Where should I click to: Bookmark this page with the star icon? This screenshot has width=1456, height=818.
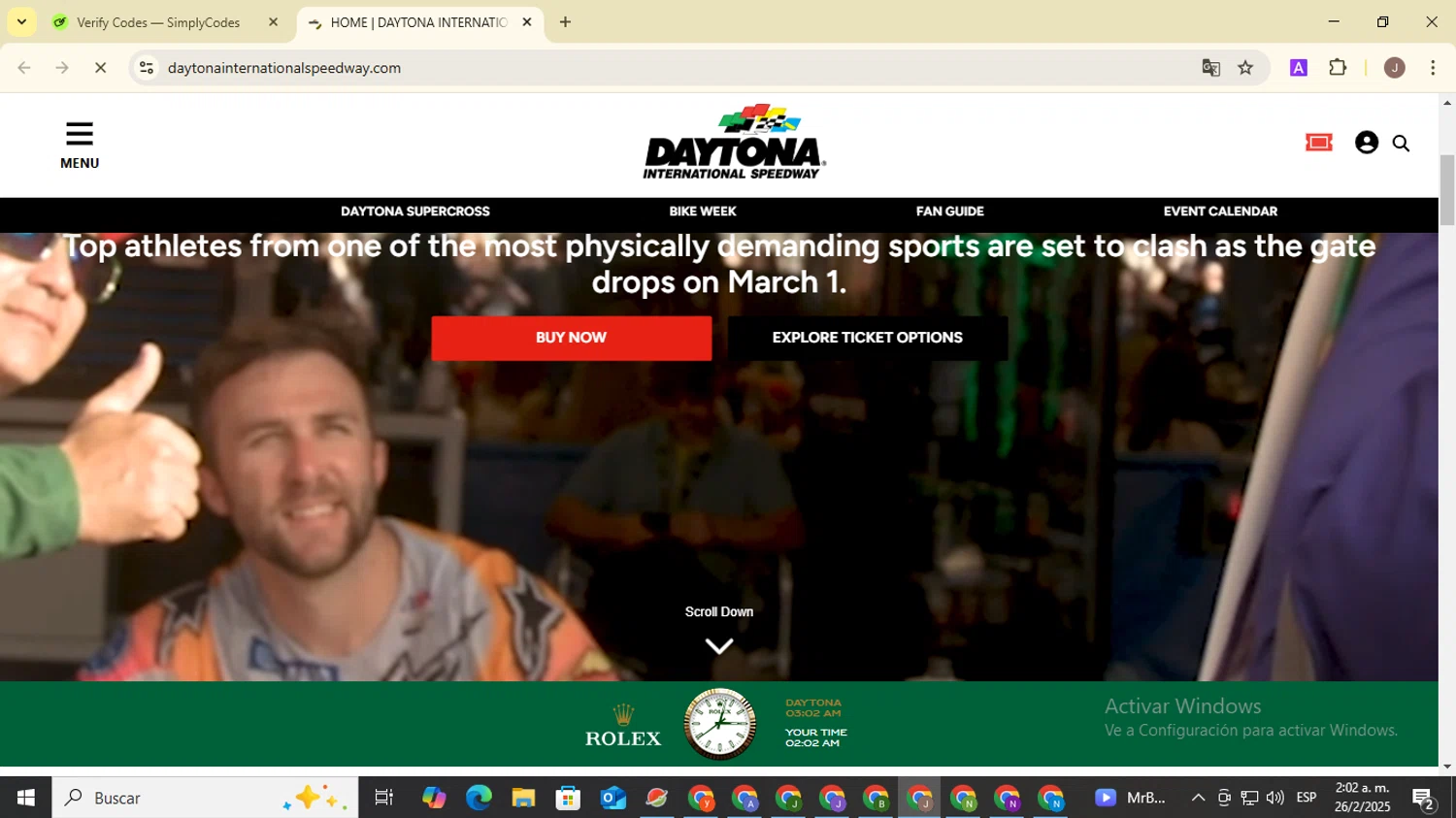(1245, 68)
